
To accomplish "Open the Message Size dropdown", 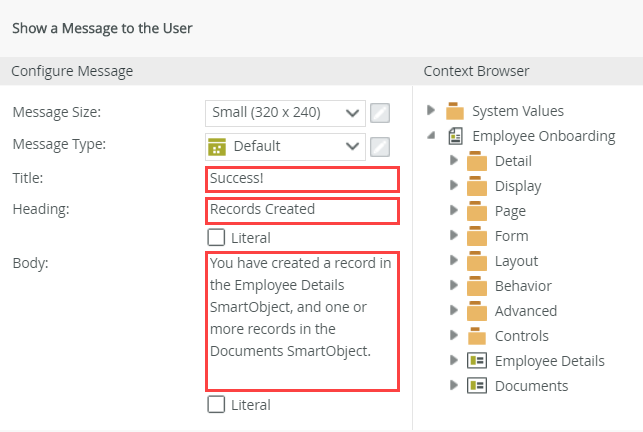I will tap(284, 112).
